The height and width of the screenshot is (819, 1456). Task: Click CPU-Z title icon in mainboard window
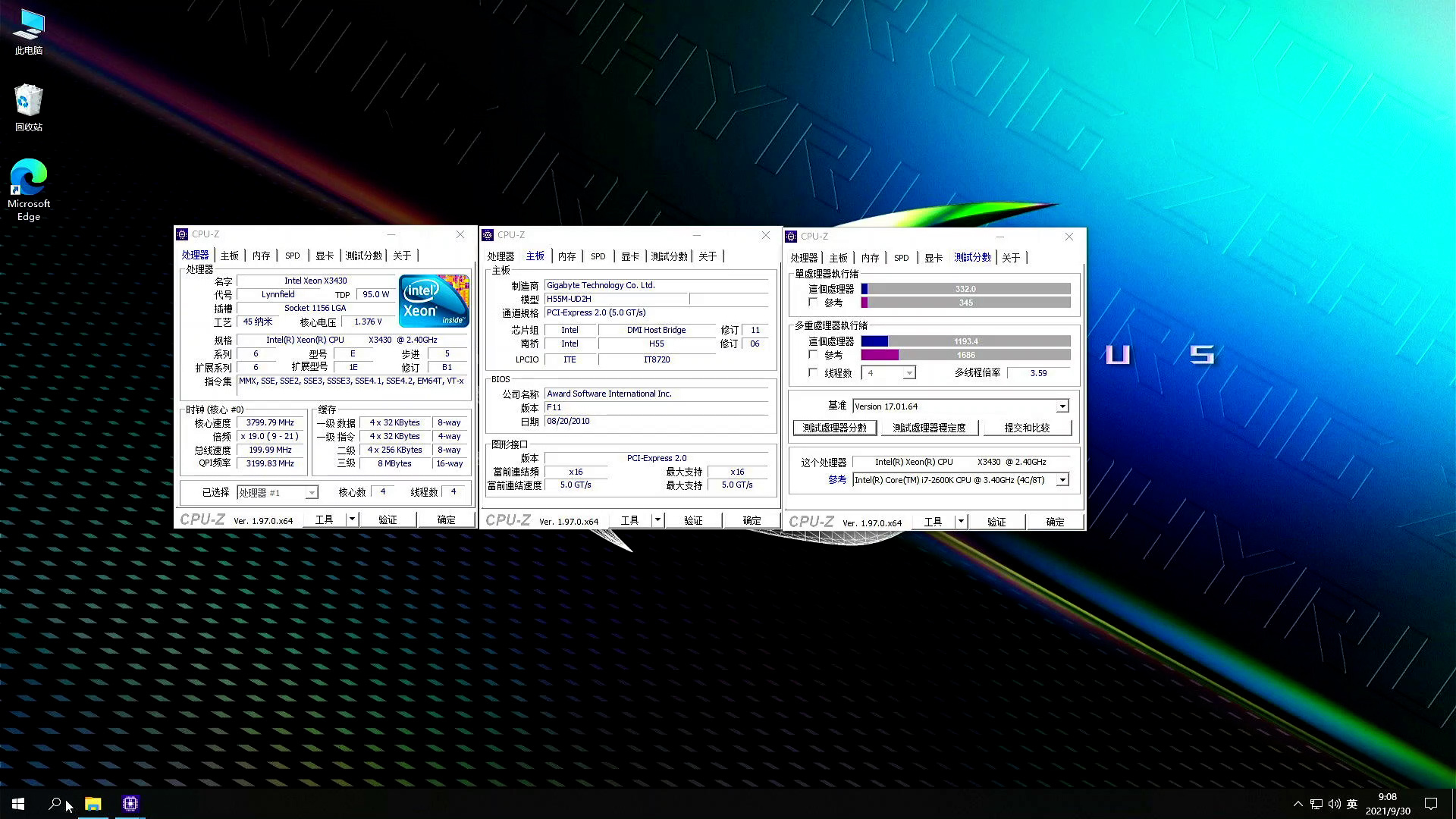click(488, 235)
